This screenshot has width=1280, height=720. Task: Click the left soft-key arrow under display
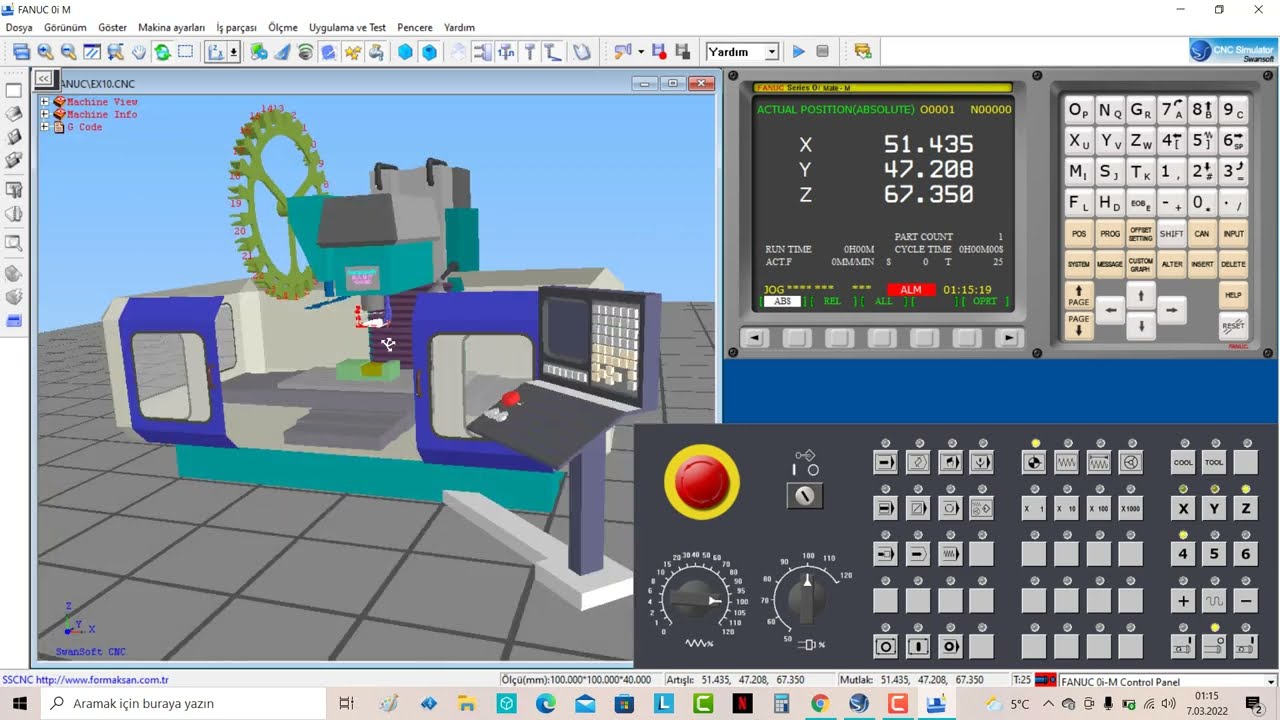click(755, 338)
